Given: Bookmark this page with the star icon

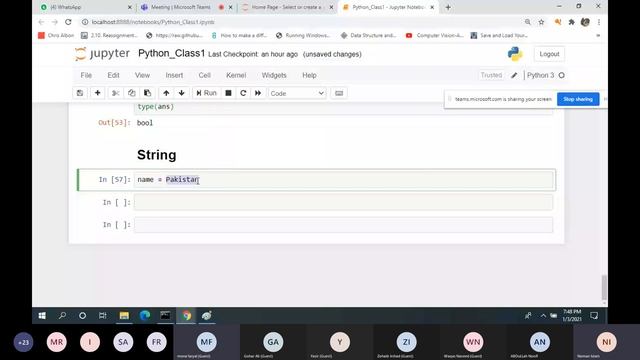Looking at the screenshot, I should (541, 22).
